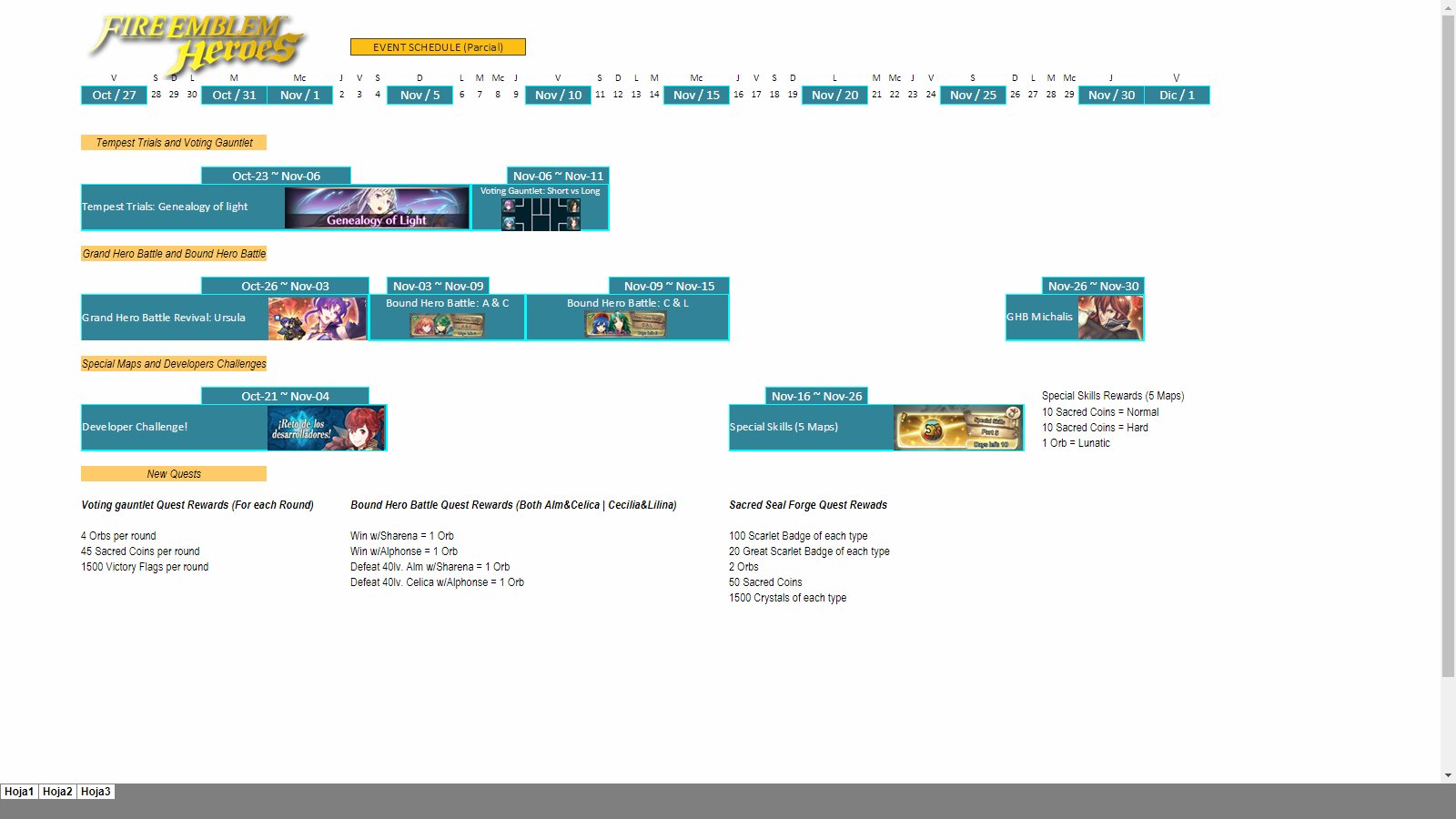Click the Bound Hero Battle C & L thumbnail
Viewport: 1456px width, 819px height.
pyautogui.click(x=625, y=324)
